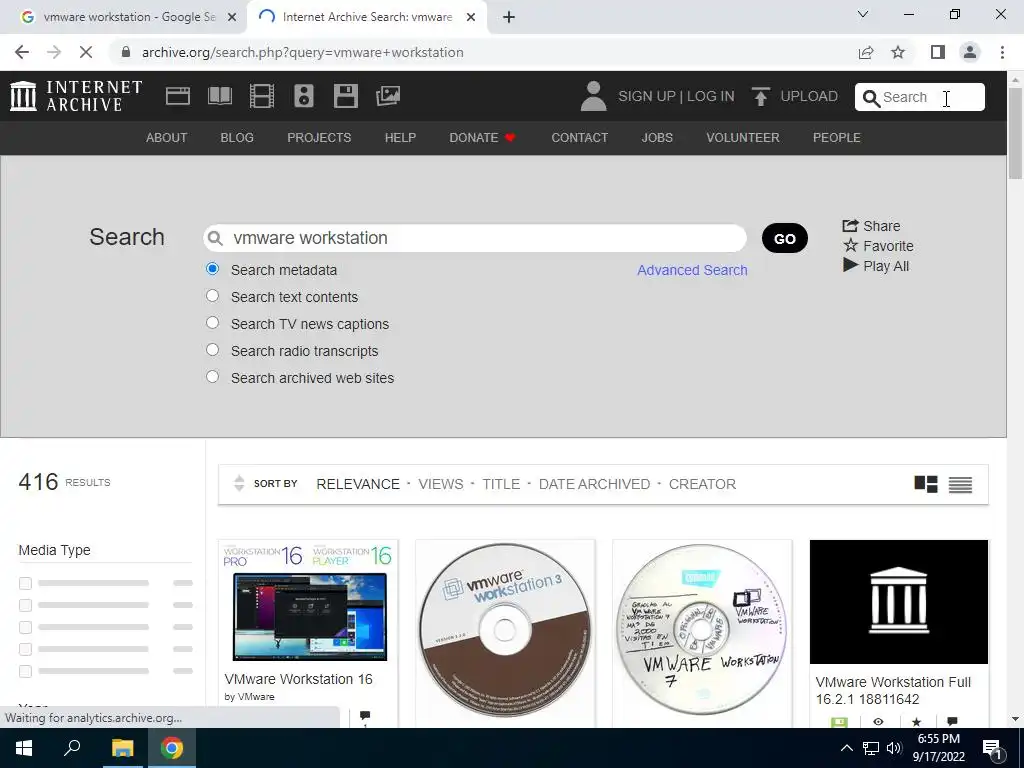
Task: Open the PROJECTS menu item
Action: pos(319,138)
